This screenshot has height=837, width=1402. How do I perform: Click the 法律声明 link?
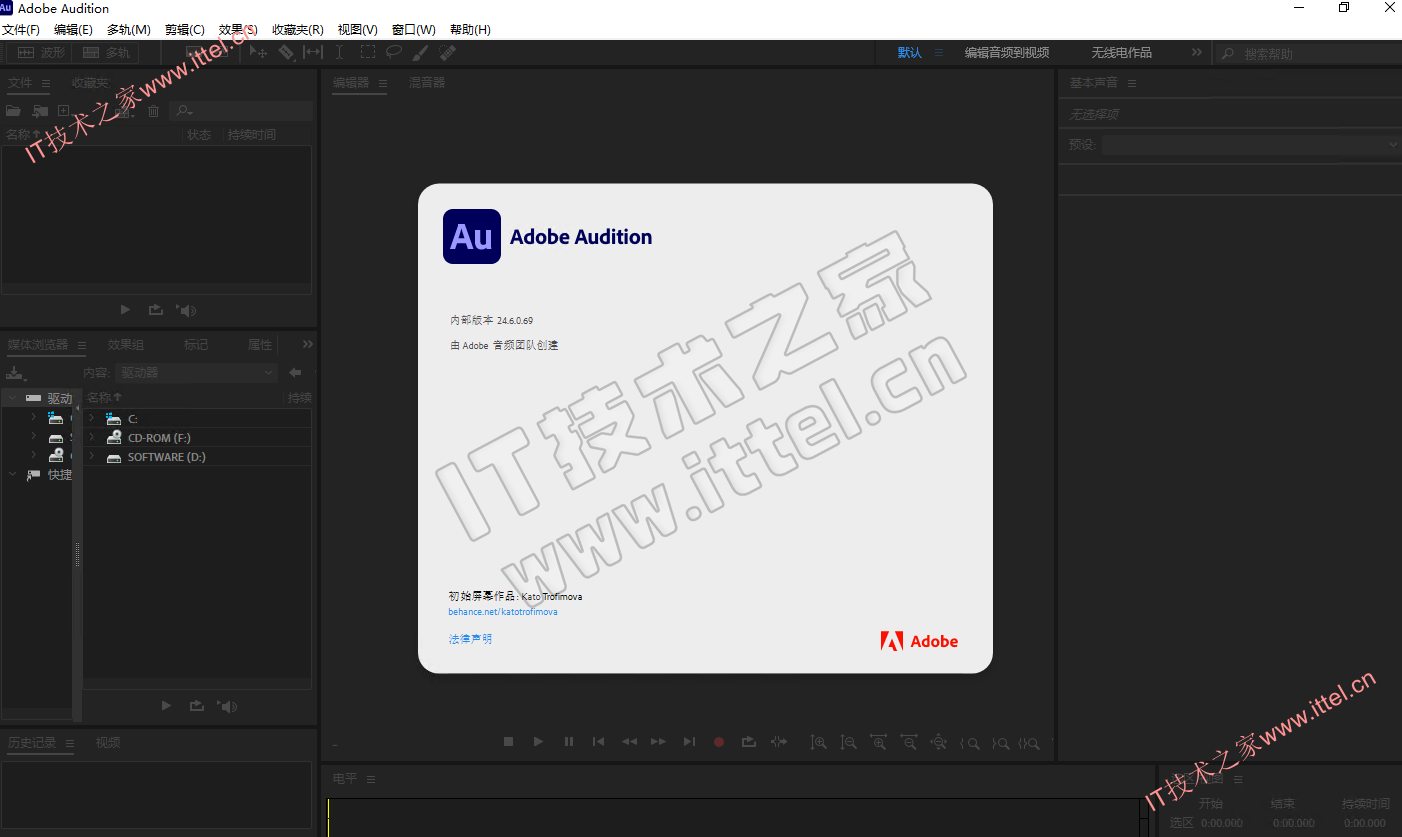470,638
